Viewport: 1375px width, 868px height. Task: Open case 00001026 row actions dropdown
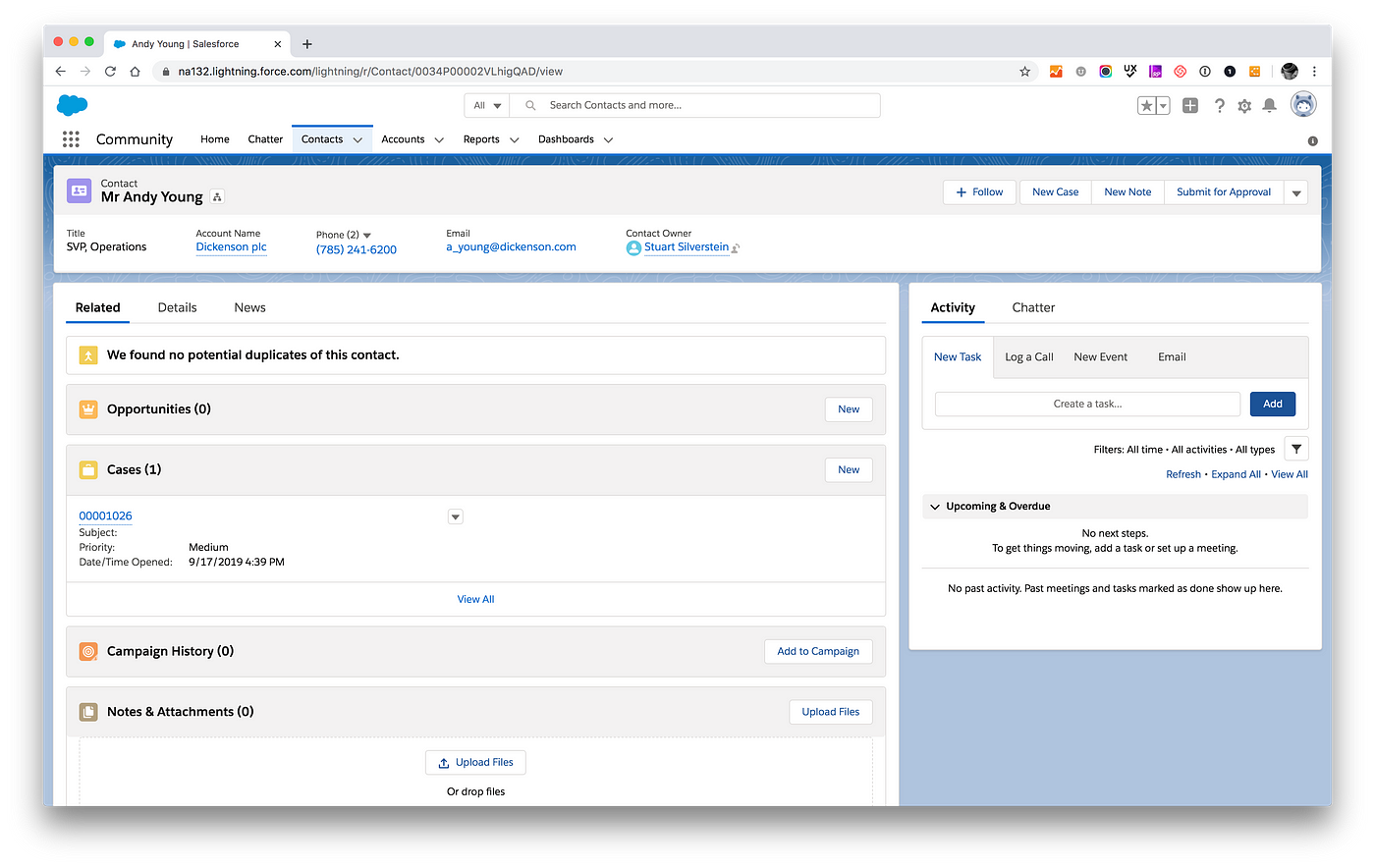pyautogui.click(x=455, y=516)
